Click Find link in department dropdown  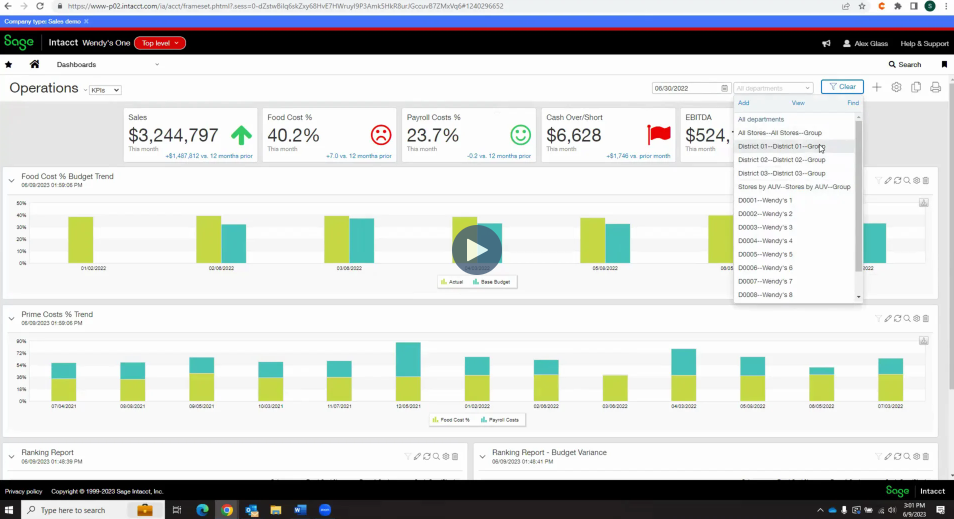point(853,103)
